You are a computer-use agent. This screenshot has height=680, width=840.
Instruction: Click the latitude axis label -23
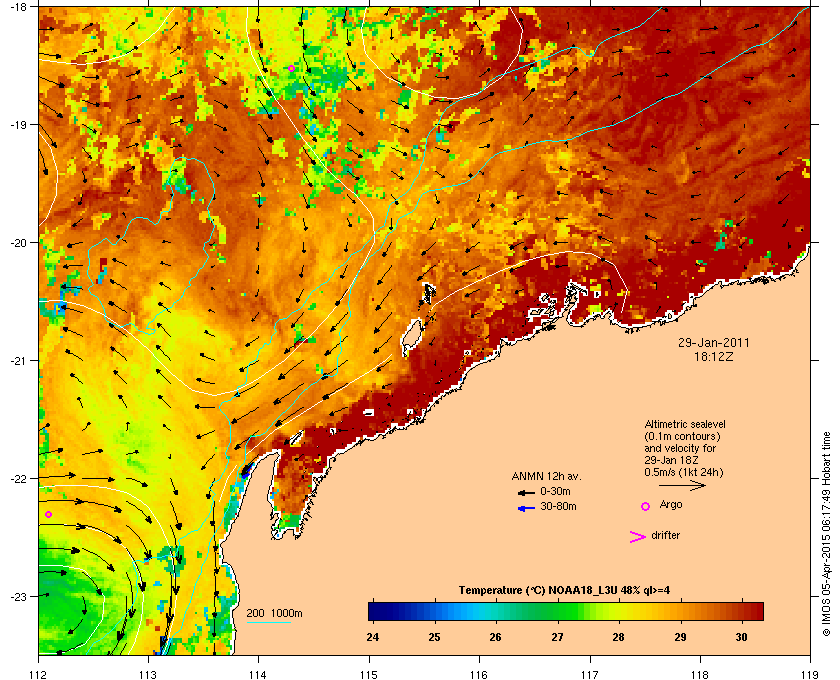(x=18, y=596)
